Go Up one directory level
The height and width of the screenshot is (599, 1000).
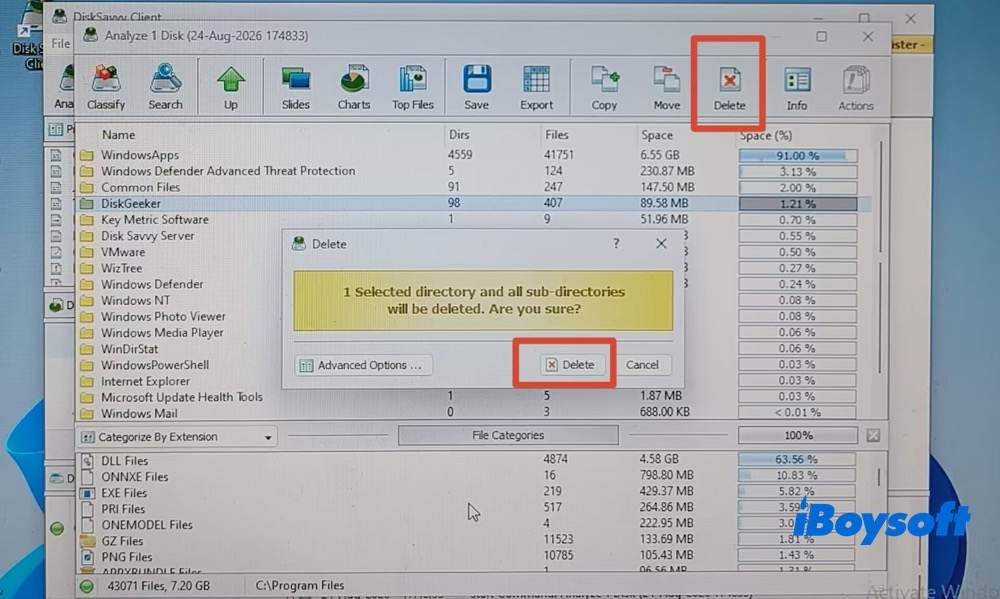pyautogui.click(x=230, y=87)
